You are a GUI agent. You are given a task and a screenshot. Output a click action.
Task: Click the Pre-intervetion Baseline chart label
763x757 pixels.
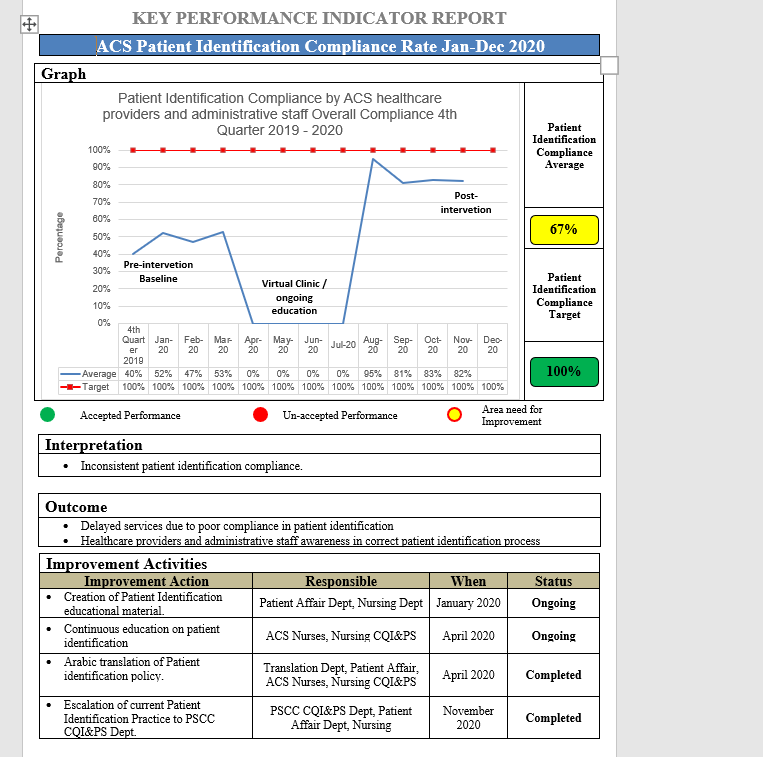pos(158,271)
